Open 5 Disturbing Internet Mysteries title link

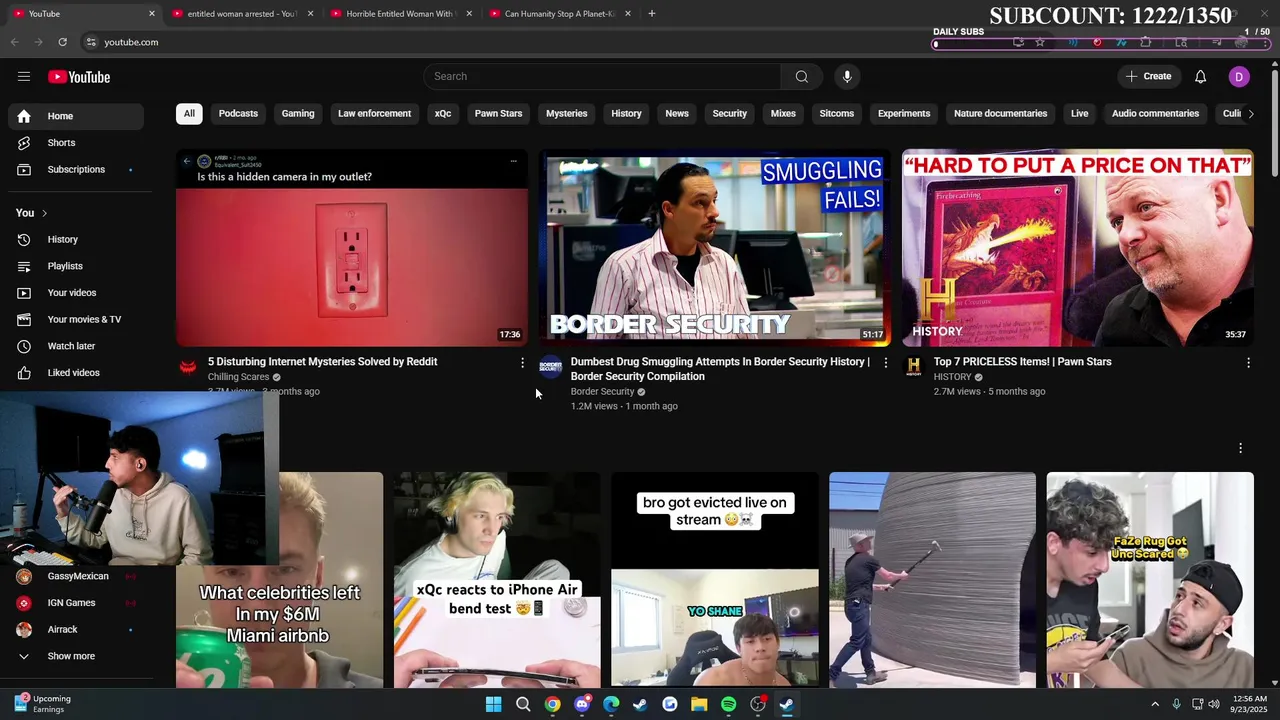tap(322, 362)
